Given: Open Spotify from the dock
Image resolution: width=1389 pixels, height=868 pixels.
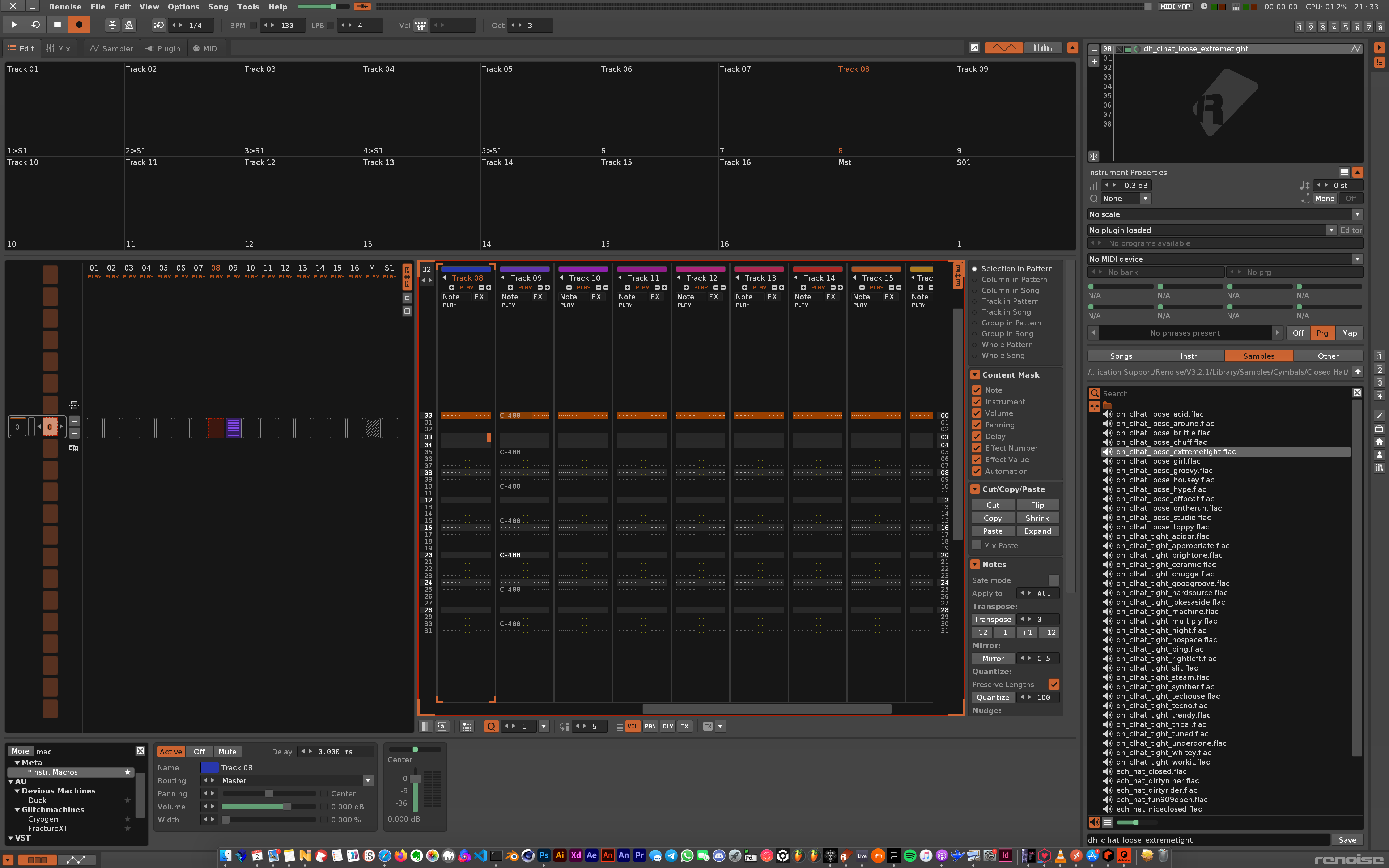Looking at the screenshot, I should [910, 856].
